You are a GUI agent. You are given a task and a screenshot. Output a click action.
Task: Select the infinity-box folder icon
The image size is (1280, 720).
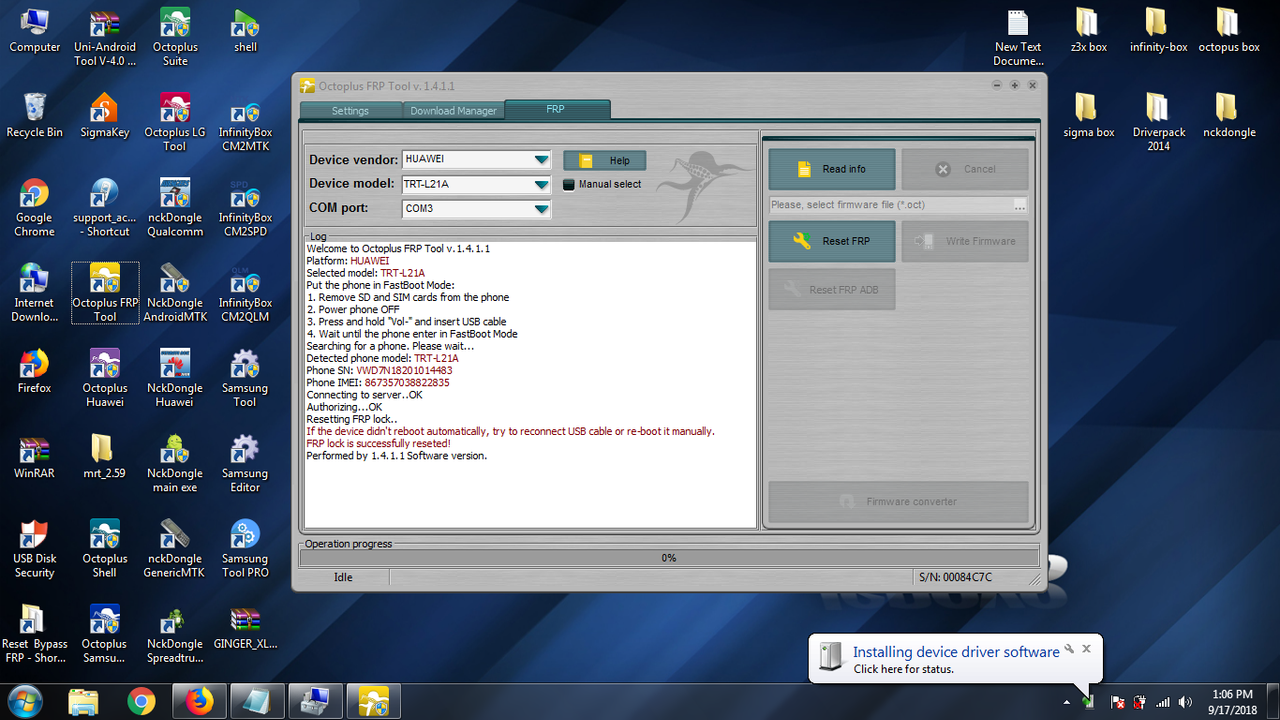(x=1158, y=32)
